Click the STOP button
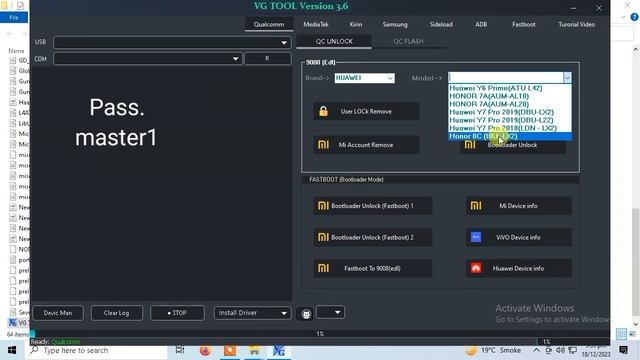The height and width of the screenshot is (360, 640). pos(177,313)
